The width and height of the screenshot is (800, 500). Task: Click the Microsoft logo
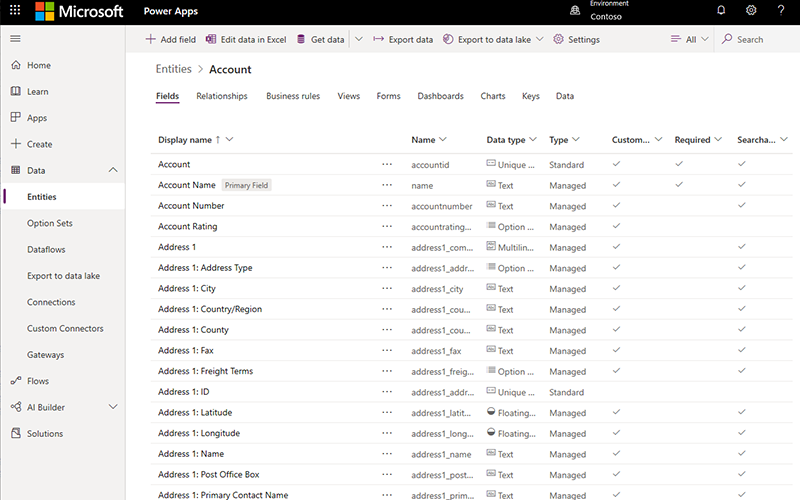tap(79, 11)
